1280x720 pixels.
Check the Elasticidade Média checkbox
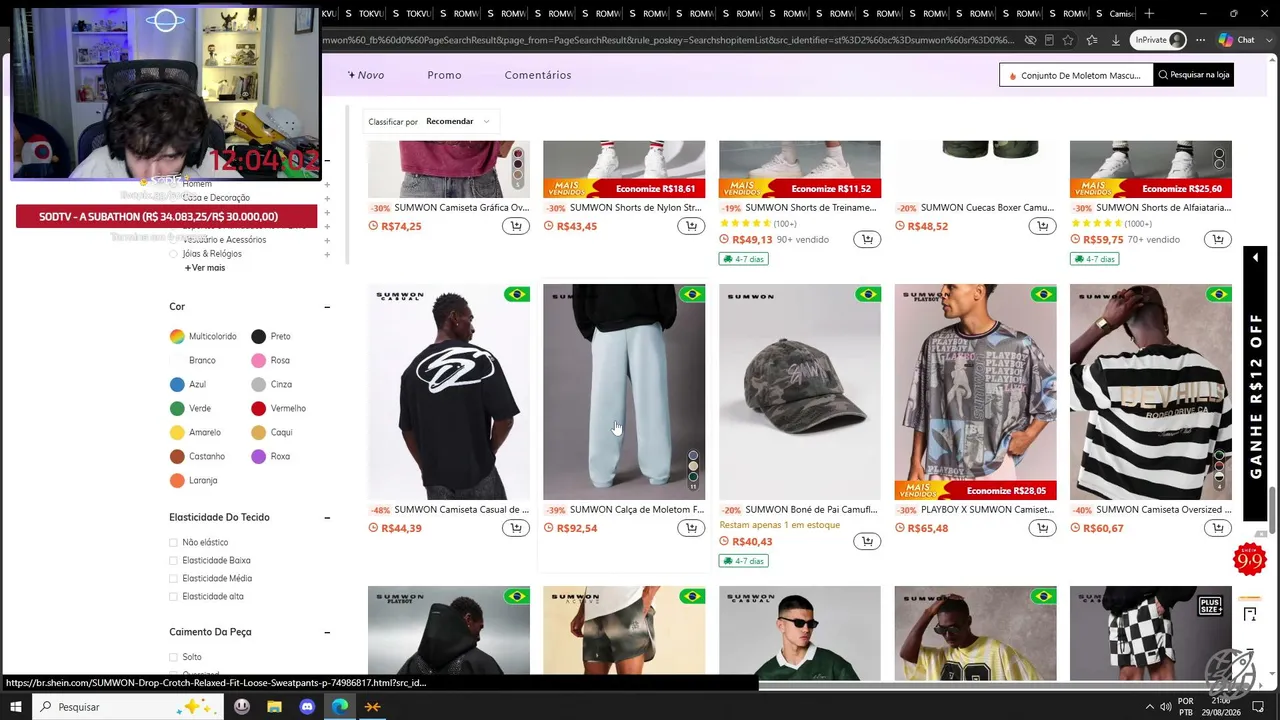pos(173,579)
